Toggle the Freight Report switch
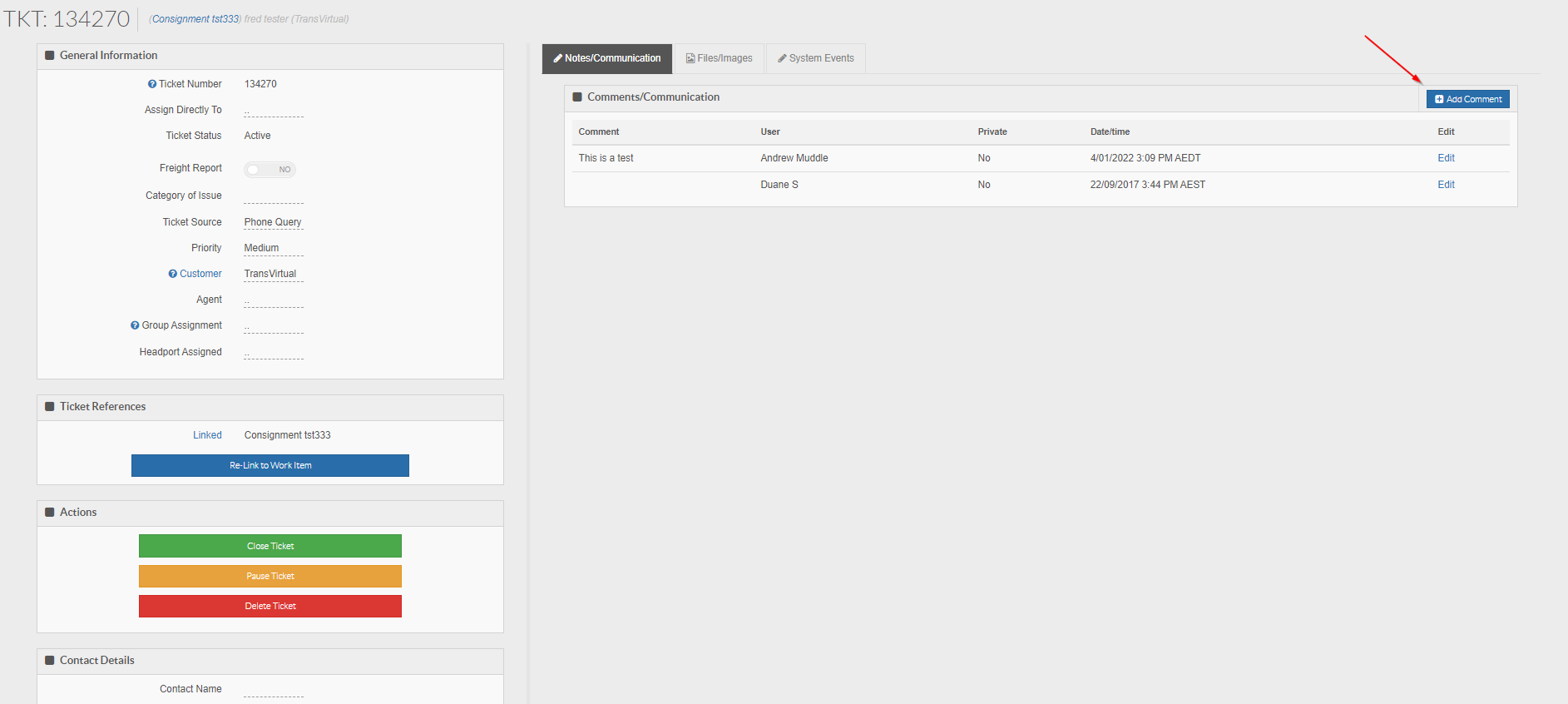The width and height of the screenshot is (1568, 704). pyautogui.click(x=270, y=170)
